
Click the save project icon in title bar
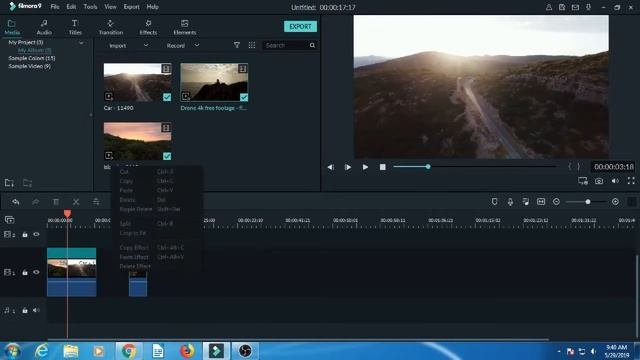(562, 7)
